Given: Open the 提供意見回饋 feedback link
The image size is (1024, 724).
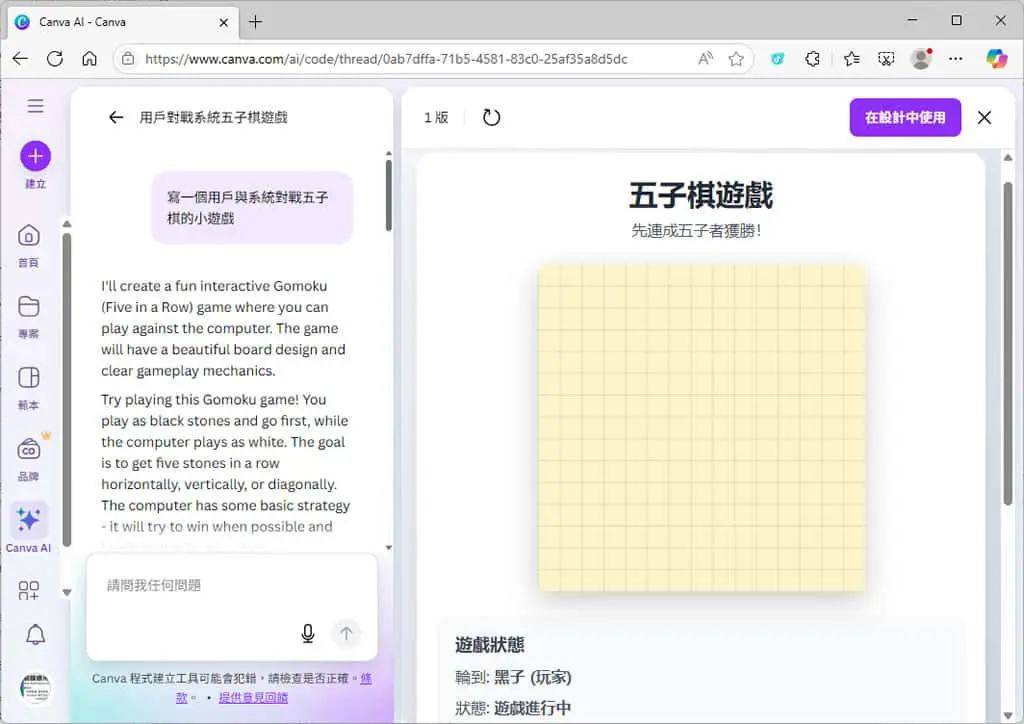Looking at the screenshot, I should [253, 698].
